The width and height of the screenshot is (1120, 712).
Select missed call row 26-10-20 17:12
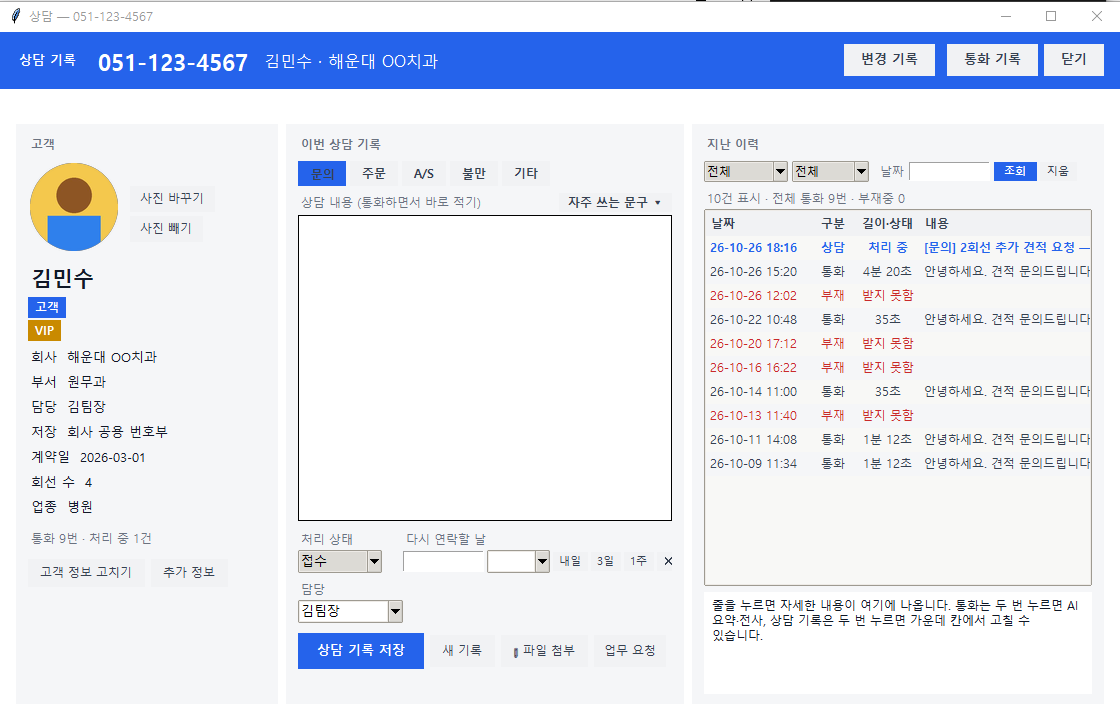[x=898, y=344]
